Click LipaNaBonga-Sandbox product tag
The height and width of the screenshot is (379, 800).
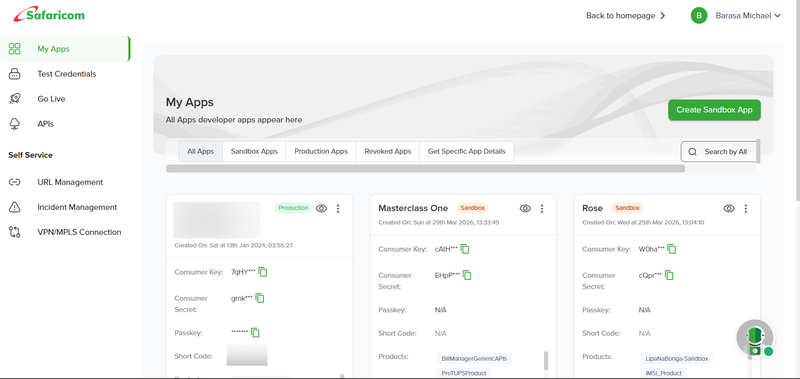pos(677,359)
